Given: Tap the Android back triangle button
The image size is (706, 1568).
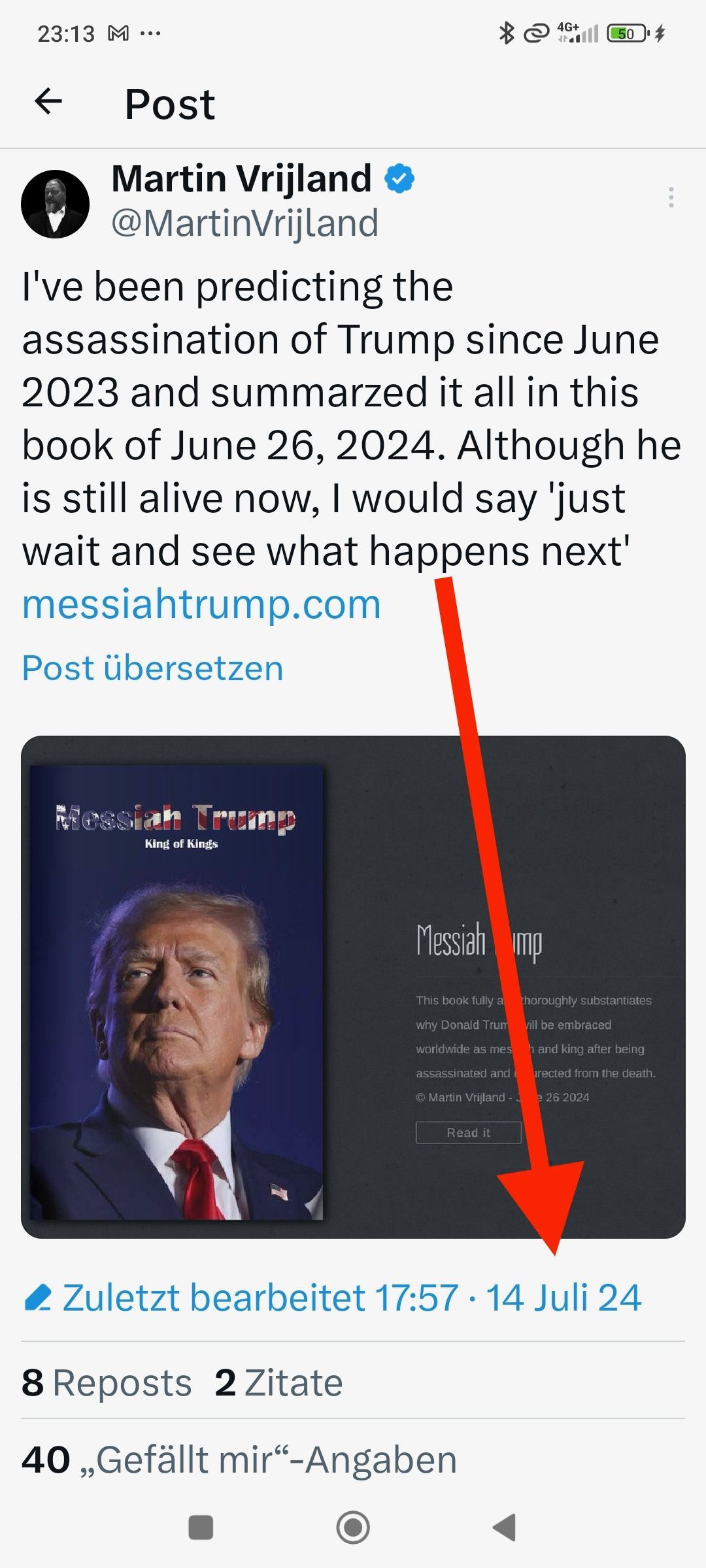Looking at the screenshot, I should click(x=504, y=1527).
